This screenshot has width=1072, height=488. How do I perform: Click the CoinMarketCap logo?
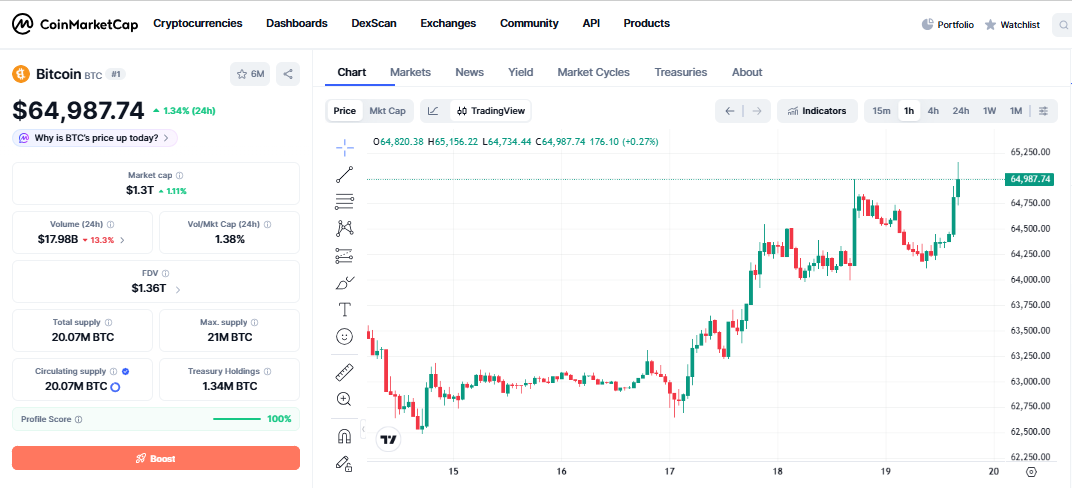[x=75, y=24]
